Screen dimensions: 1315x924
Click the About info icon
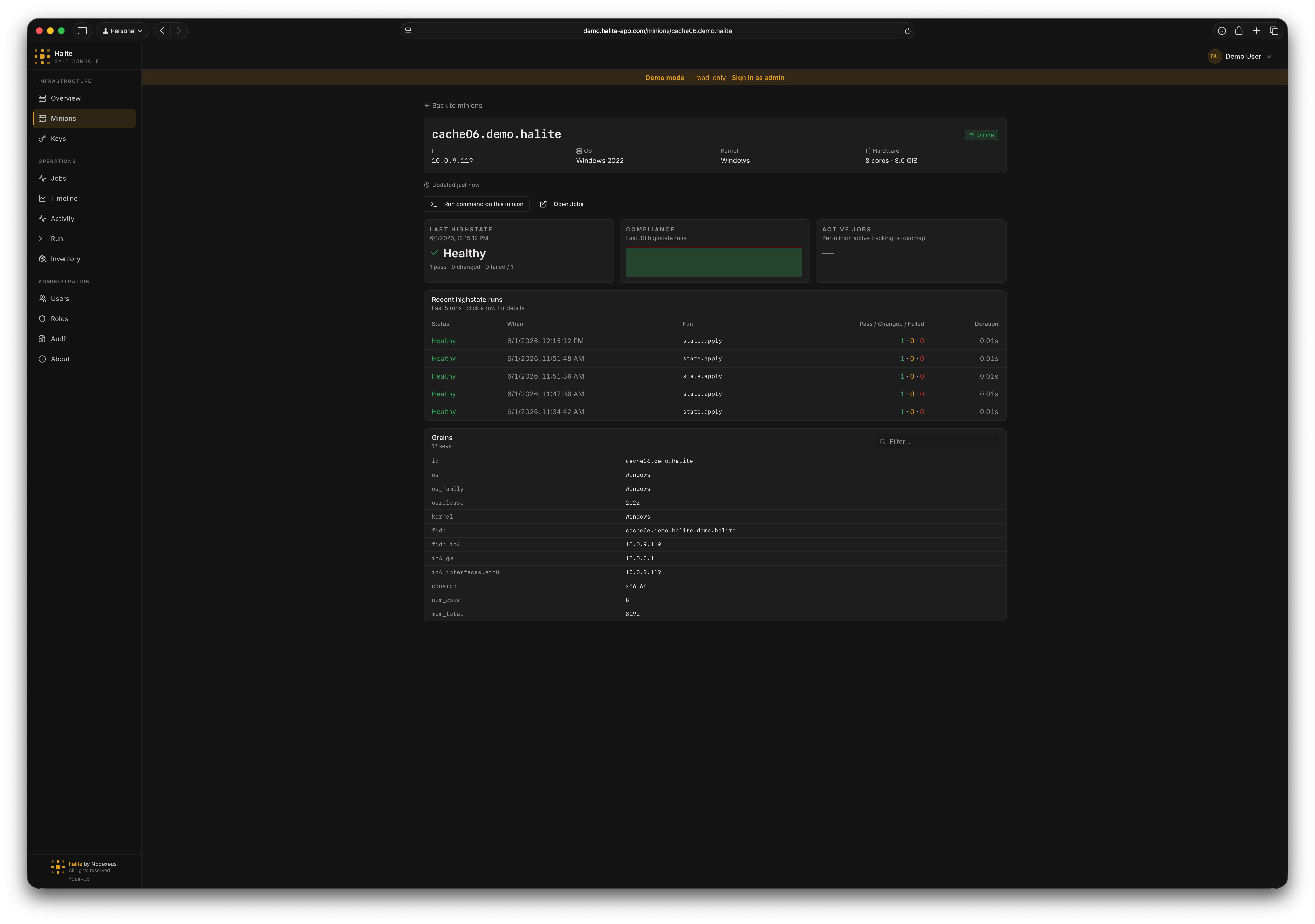pos(42,359)
